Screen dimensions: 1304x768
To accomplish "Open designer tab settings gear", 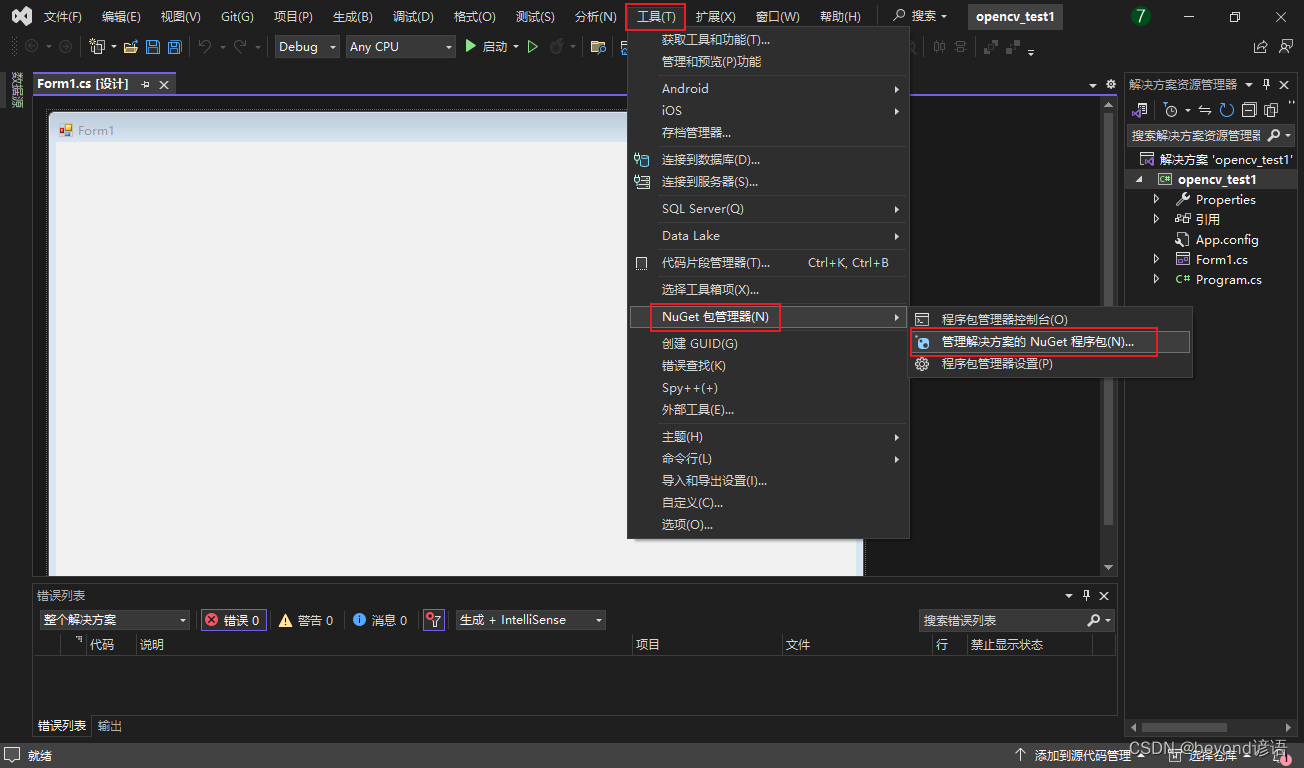I will click(x=1110, y=85).
